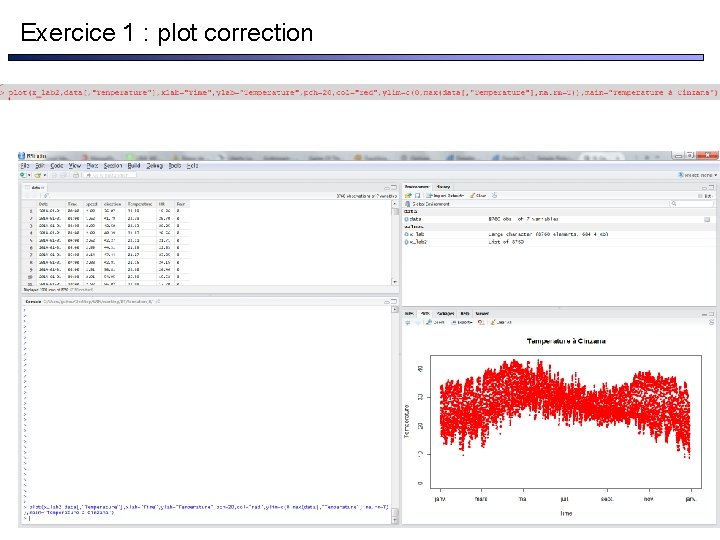Click the refresh icon in Environment toolbar
720x540 pixels.
click(x=495, y=196)
